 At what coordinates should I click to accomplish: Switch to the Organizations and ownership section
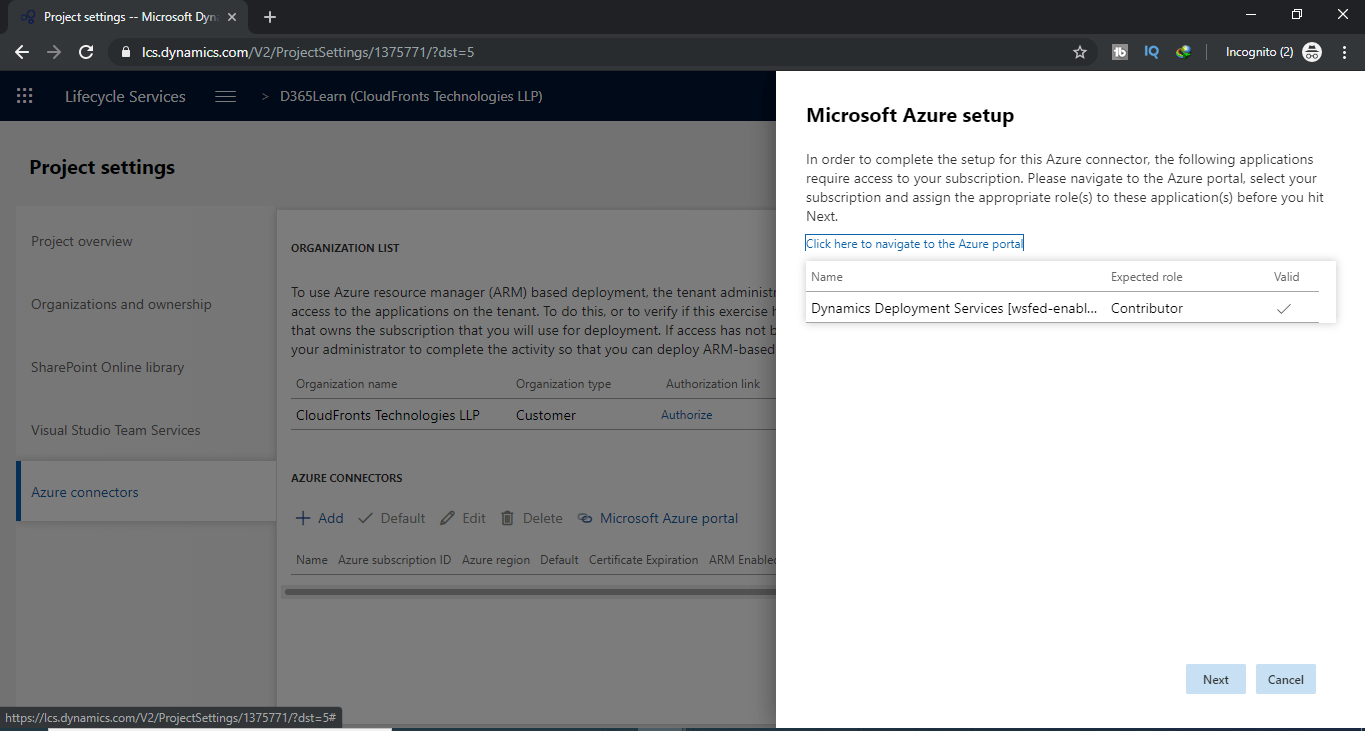[122, 304]
